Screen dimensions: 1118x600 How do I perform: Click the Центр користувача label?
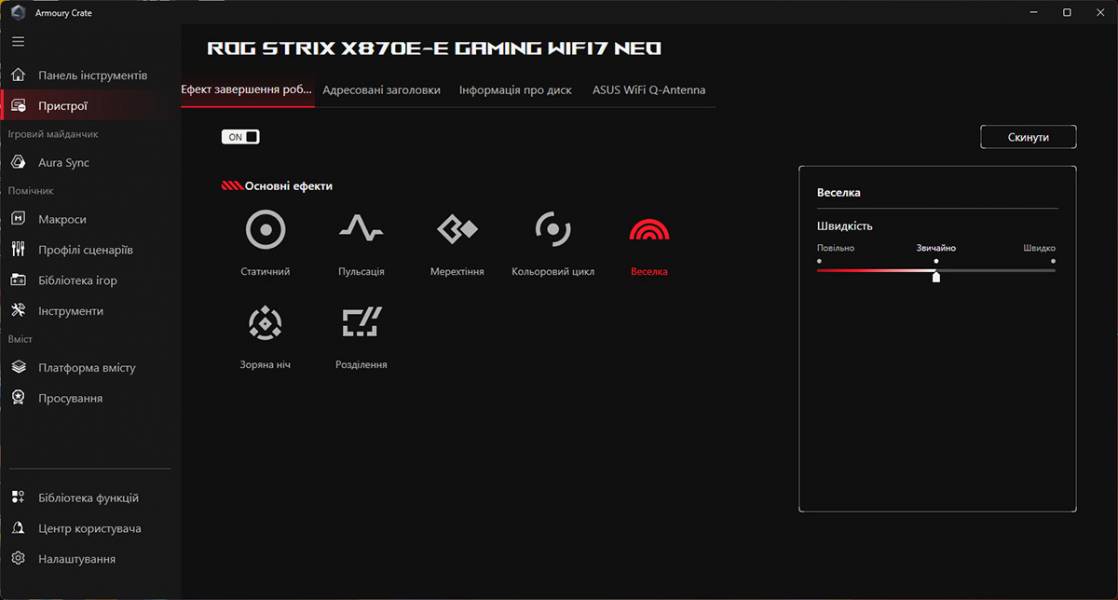point(90,528)
